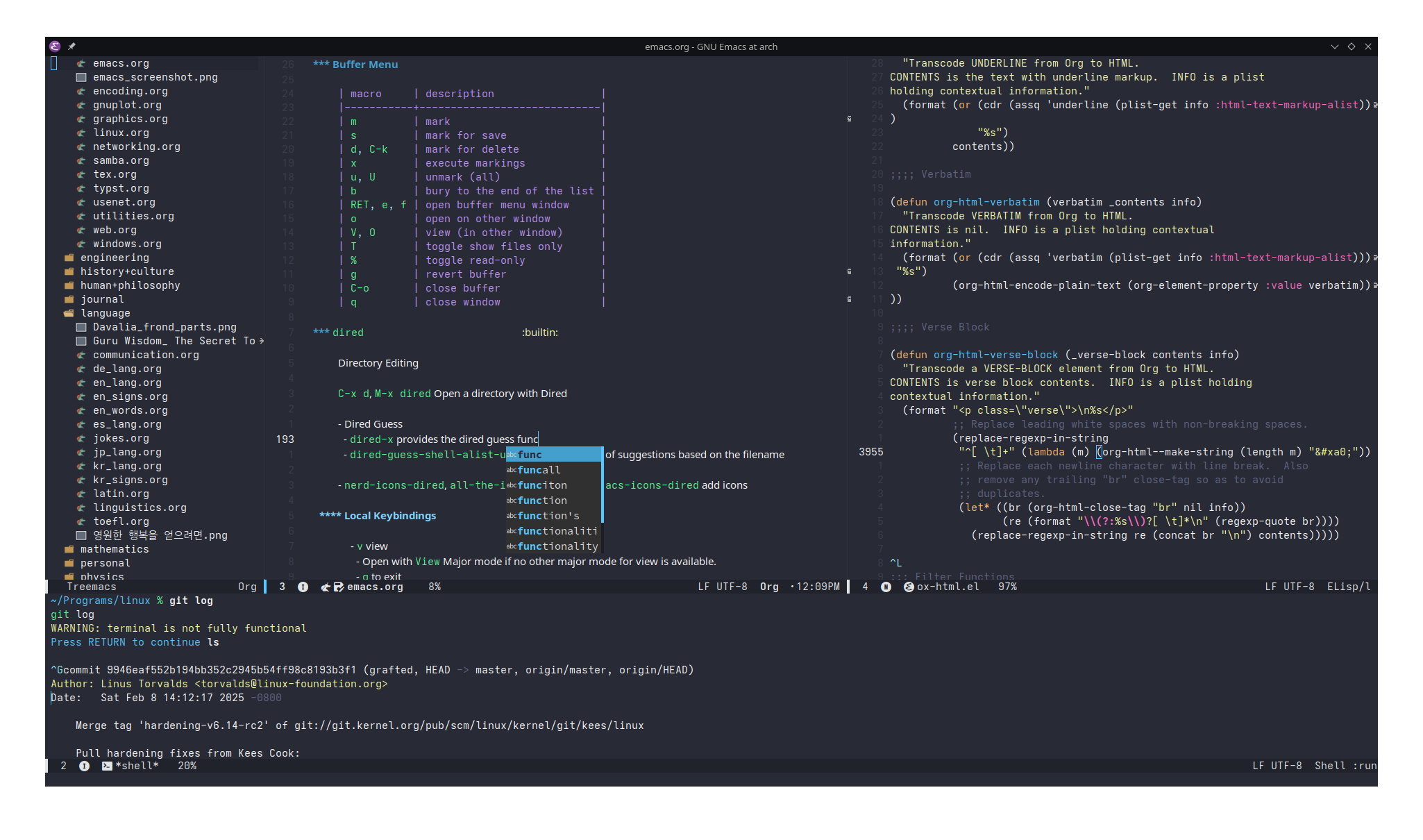Click the image icon beside the Korean-named png file
The width and height of the screenshot is (1423, 840).
81,535
